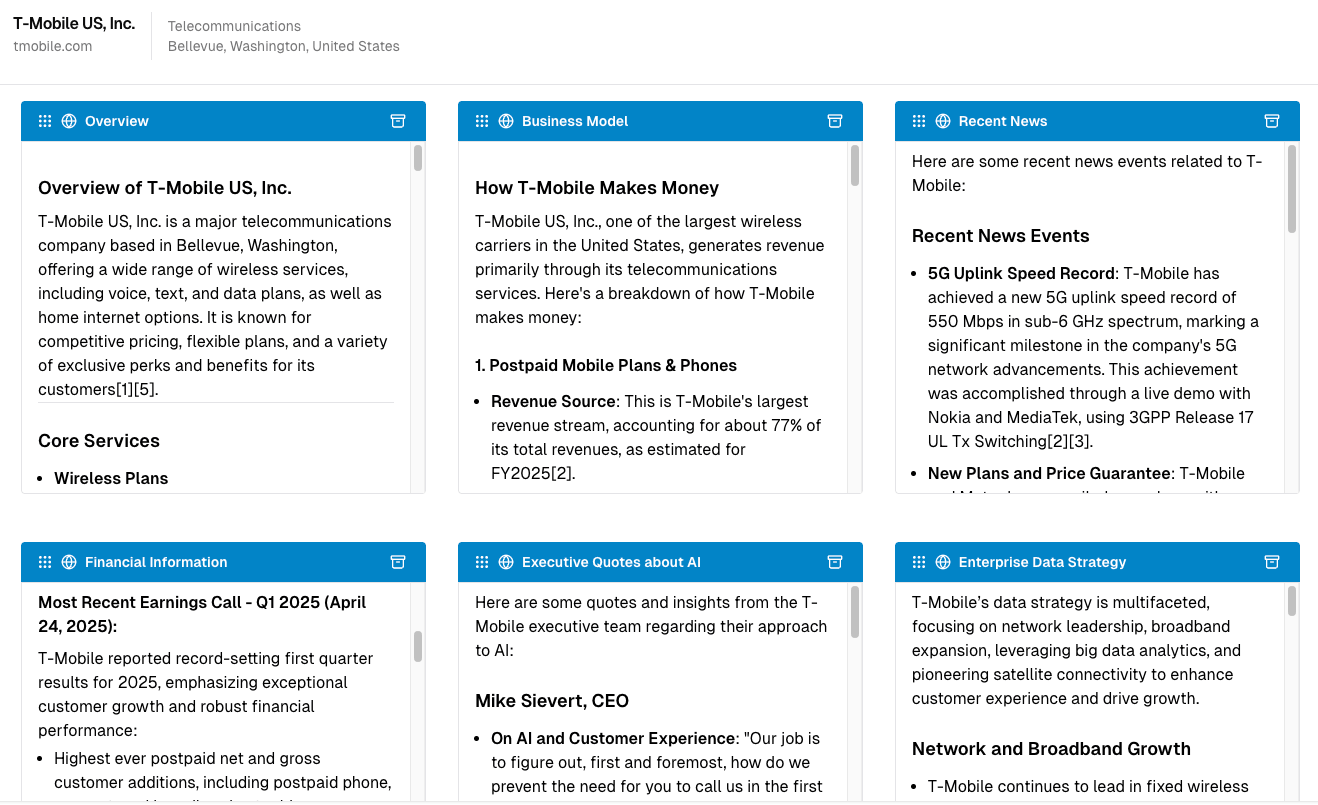
Task: Click the drag handle on Overview card
Action: [x=45, y=121]
